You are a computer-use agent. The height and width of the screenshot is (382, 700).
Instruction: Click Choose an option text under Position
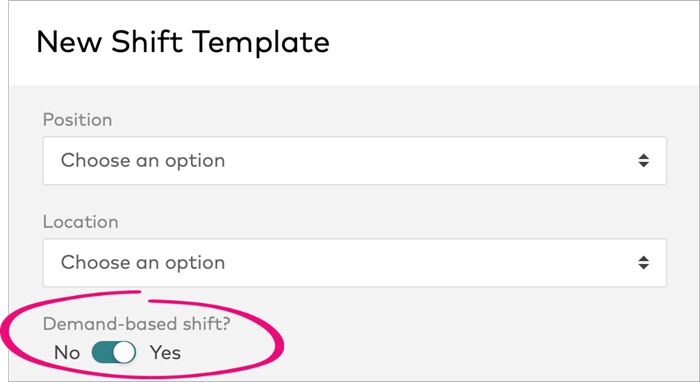[143, 161]
